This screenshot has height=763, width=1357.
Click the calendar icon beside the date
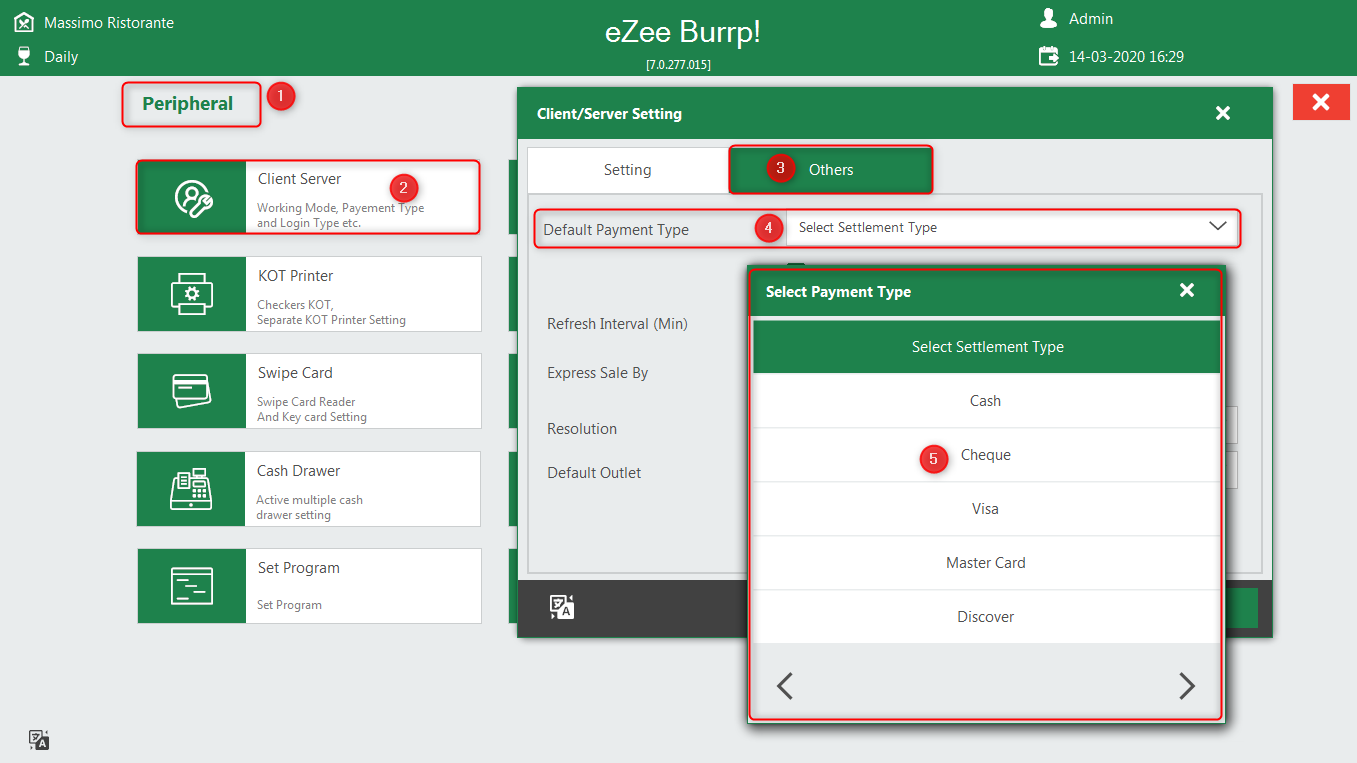pos(1048,56)
